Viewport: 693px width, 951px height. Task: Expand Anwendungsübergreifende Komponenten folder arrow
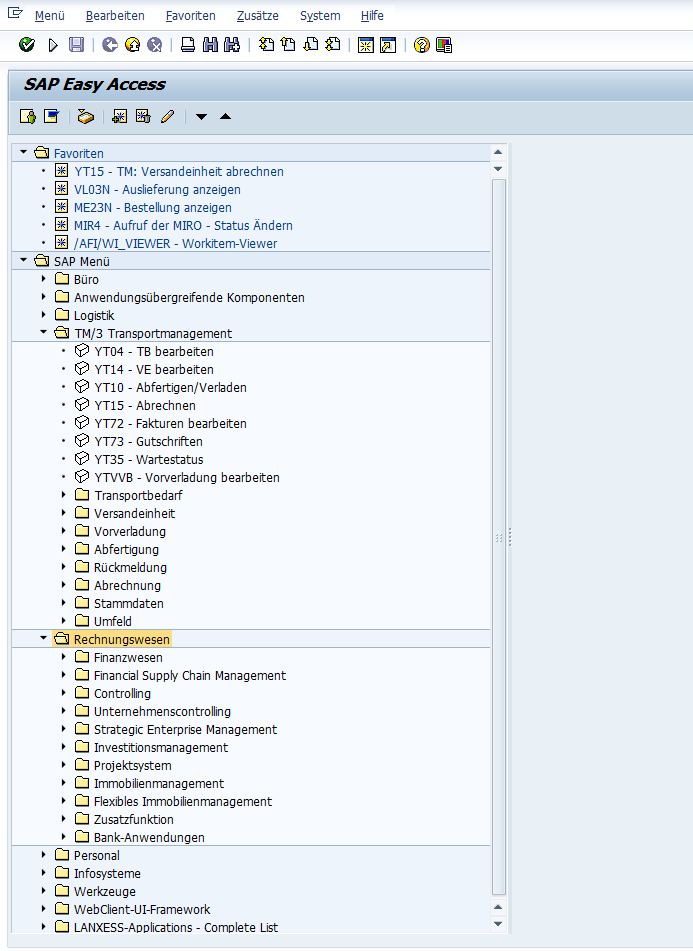pos(43,297)
